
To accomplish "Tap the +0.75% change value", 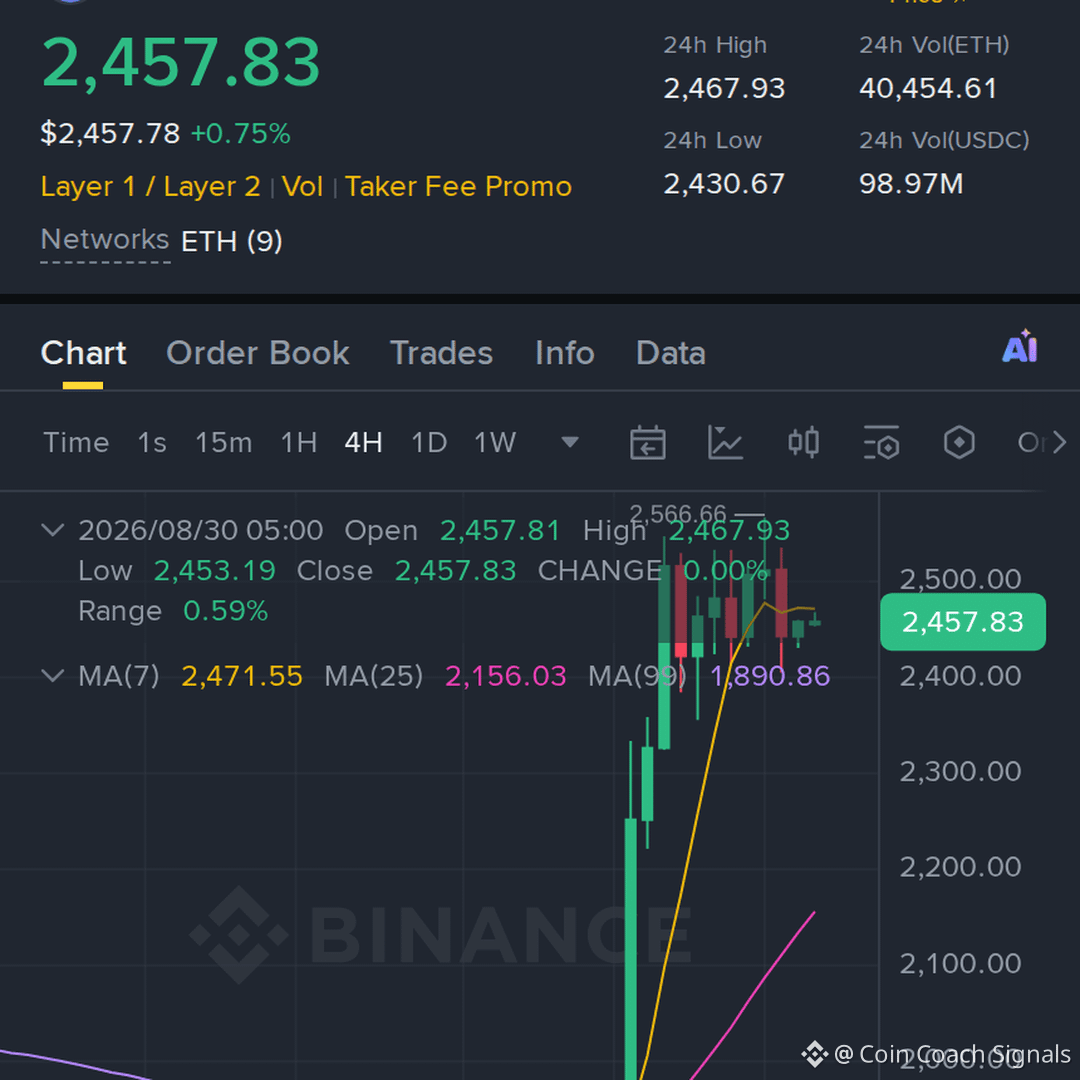I will (x=240, y=134).
